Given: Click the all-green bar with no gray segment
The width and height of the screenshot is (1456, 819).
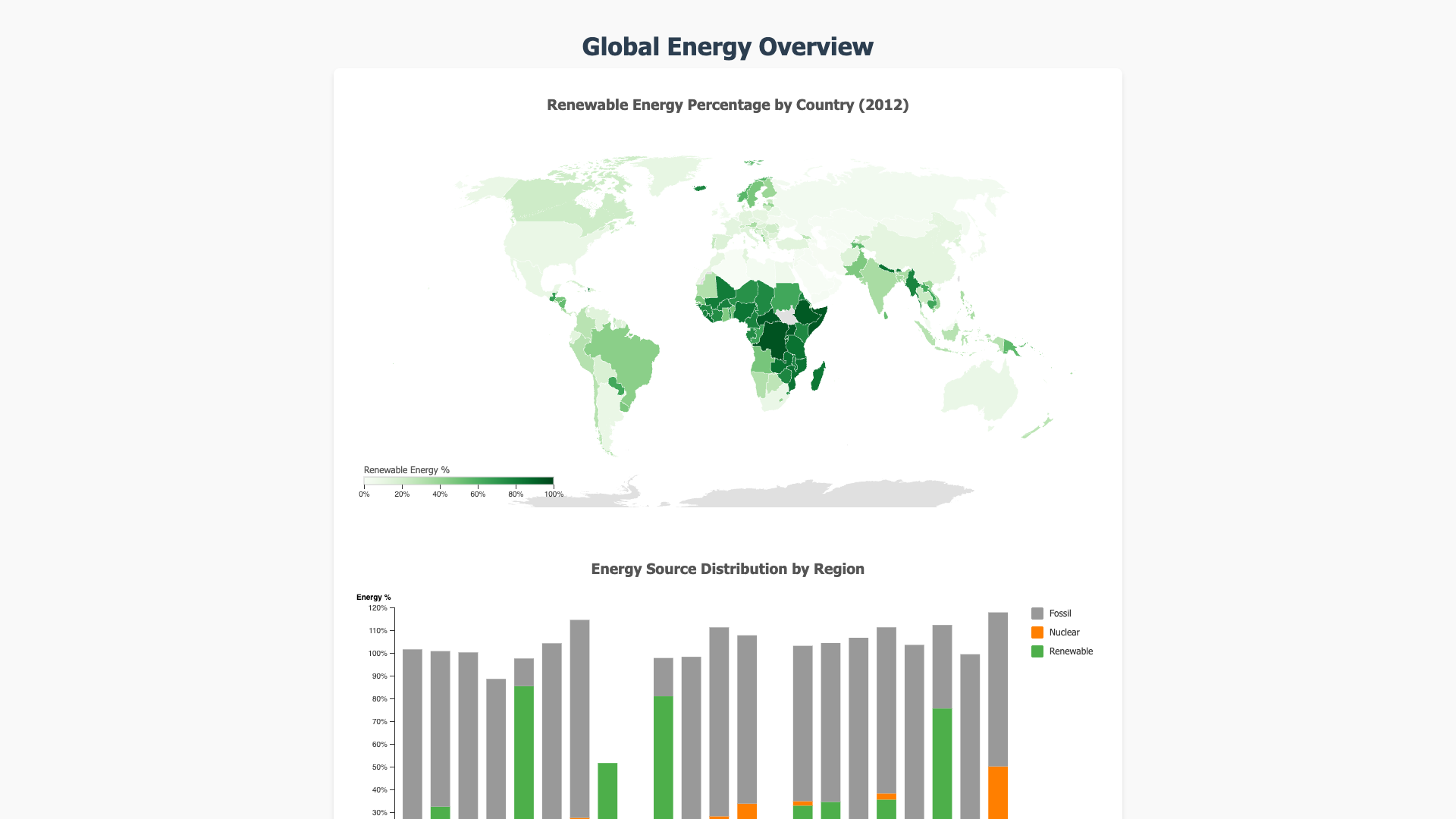Looking at the screenshot, I should (607, 791).
